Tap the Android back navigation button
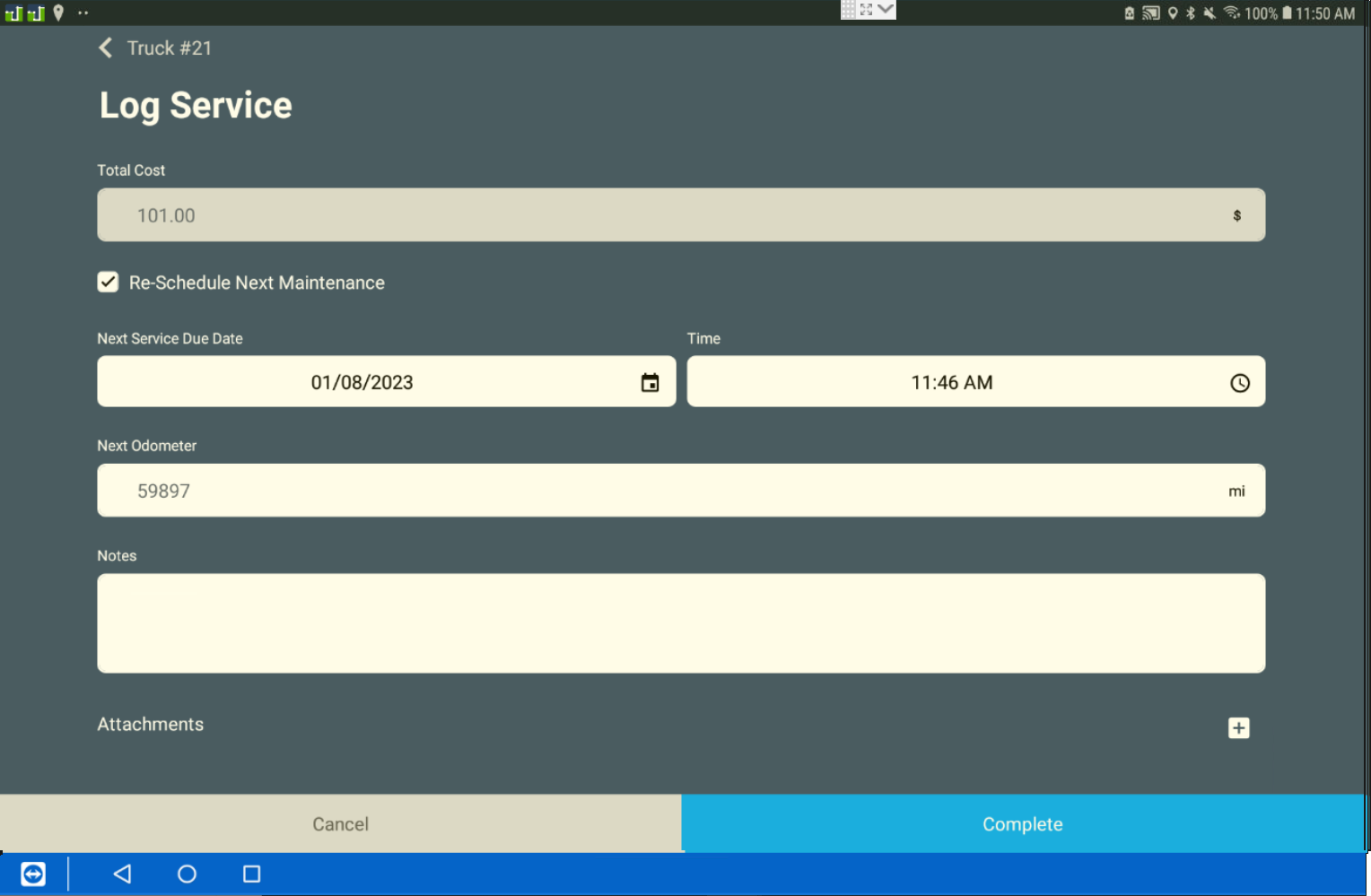Screen dimensions: 1371x896 [x=123, y=874]
